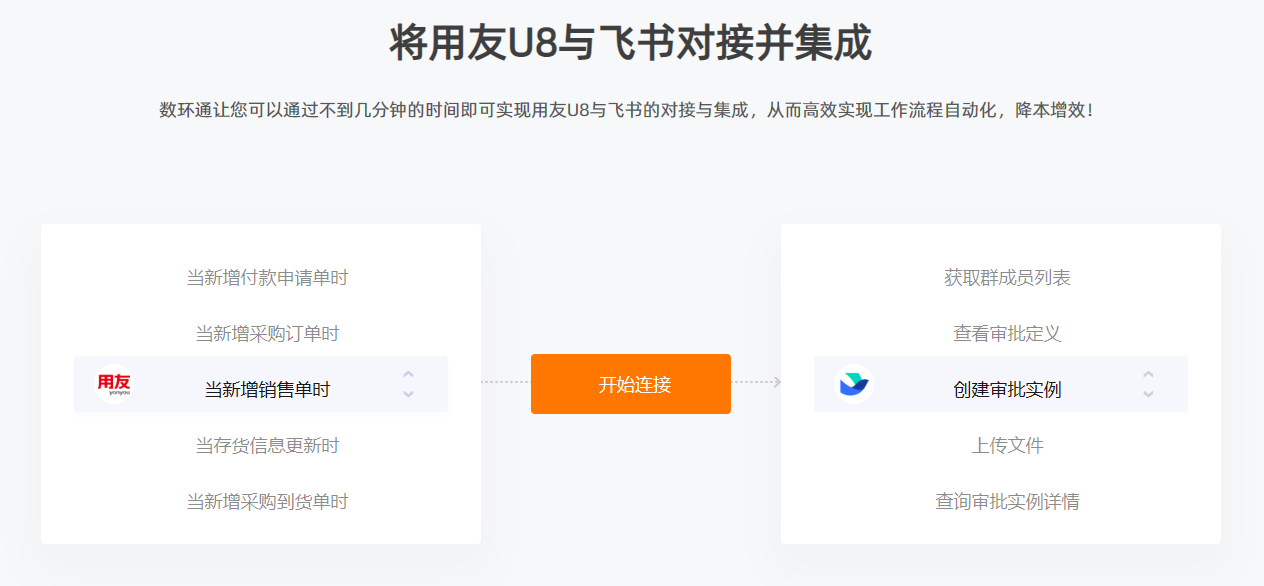Image resolution: width=1264 pixels, height=586 pixels.
Task: Click the orange 开始连接 button
Action: (x=631, y=384)
